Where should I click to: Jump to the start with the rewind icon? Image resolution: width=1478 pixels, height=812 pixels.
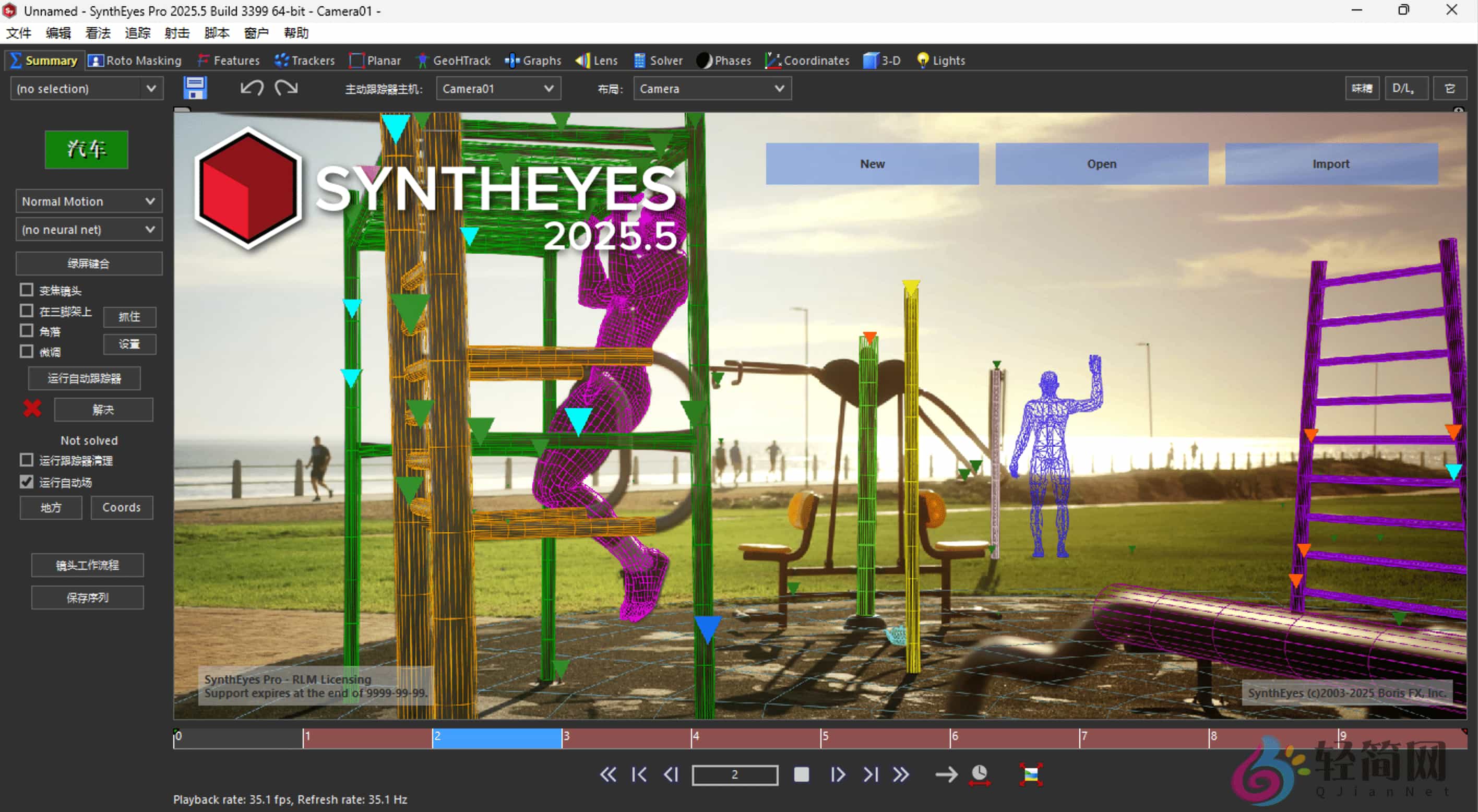pyautogui.click(x=608, y=775)
